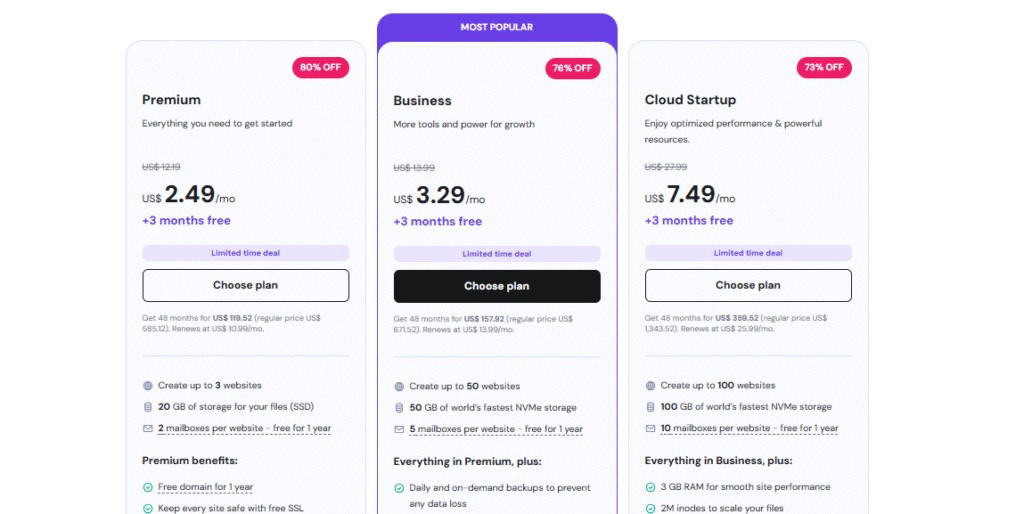Click storage icon next to 50 GB NVMe

click(399, 408)
